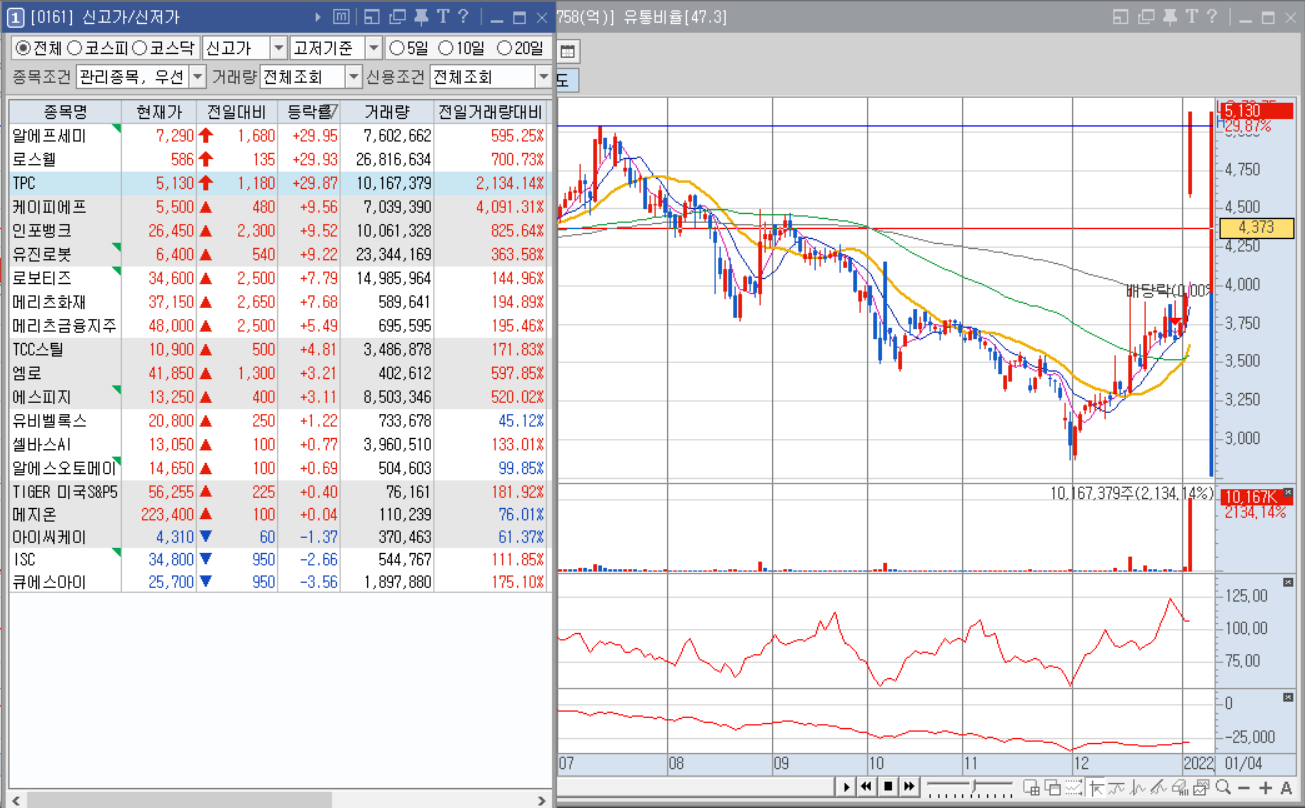Select the 큐에스아이 stock row
Image resolution: width=1305 pixels, height=808 pixels.
pos(279,581)
